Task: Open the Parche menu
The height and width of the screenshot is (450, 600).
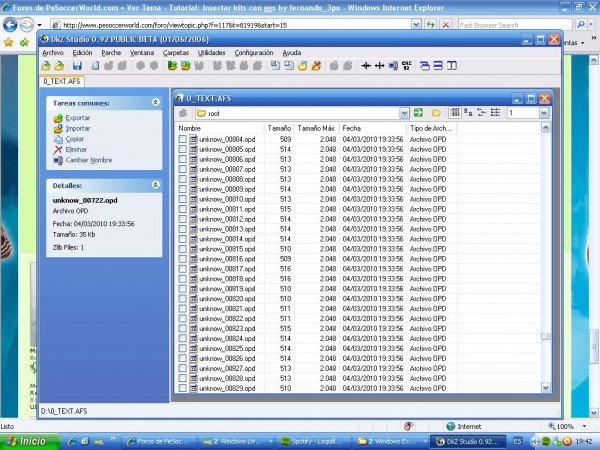Action: point(111,53)
